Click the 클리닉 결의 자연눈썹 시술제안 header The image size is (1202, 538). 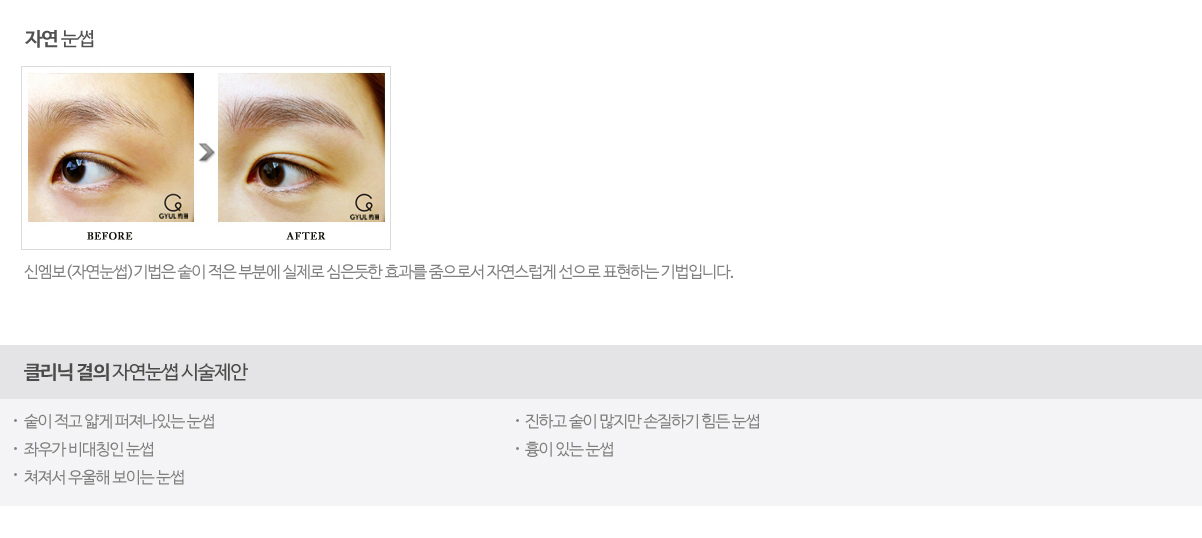(x=135, y=372)
